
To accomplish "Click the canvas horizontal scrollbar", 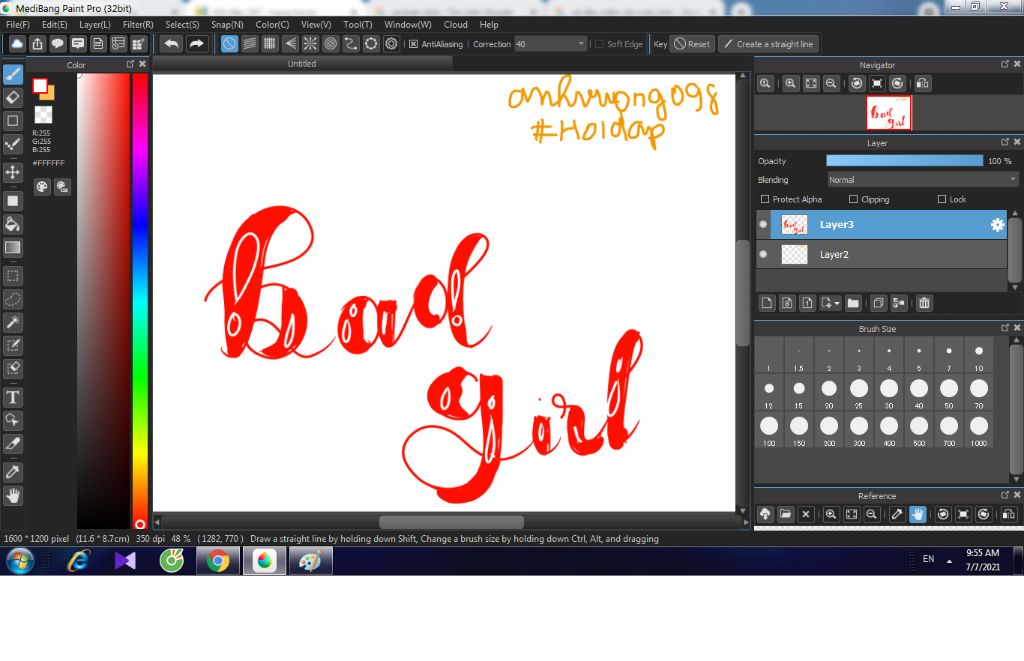I will coord(451,522).
